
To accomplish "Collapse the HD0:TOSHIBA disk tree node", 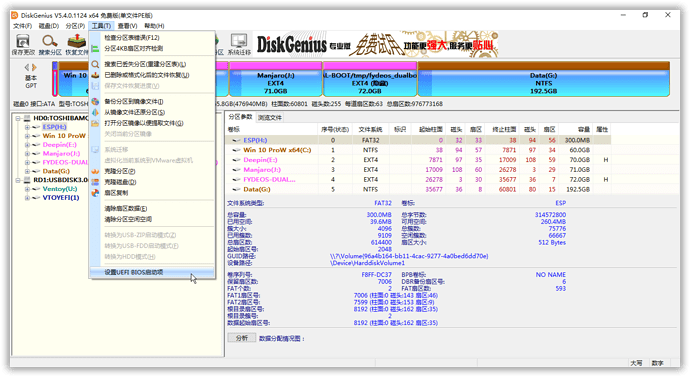I will (x=18, y=118).
